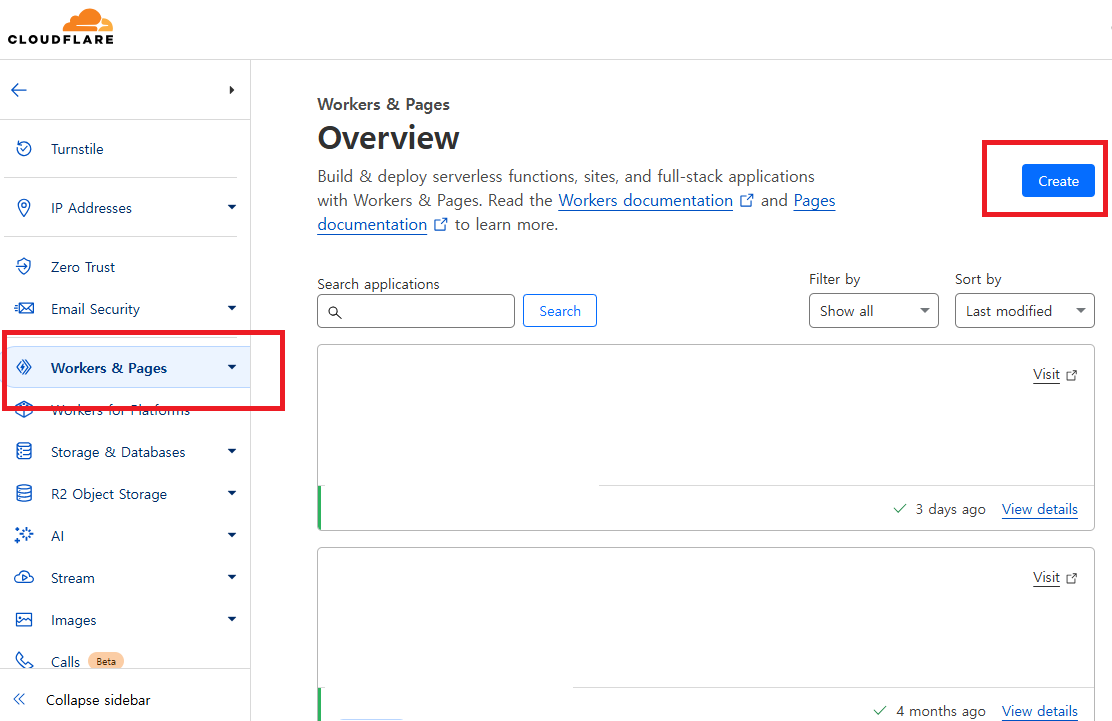Open Email Security menu item
The height and width of the screenshot is (721, 1112).
click(96, 309)
